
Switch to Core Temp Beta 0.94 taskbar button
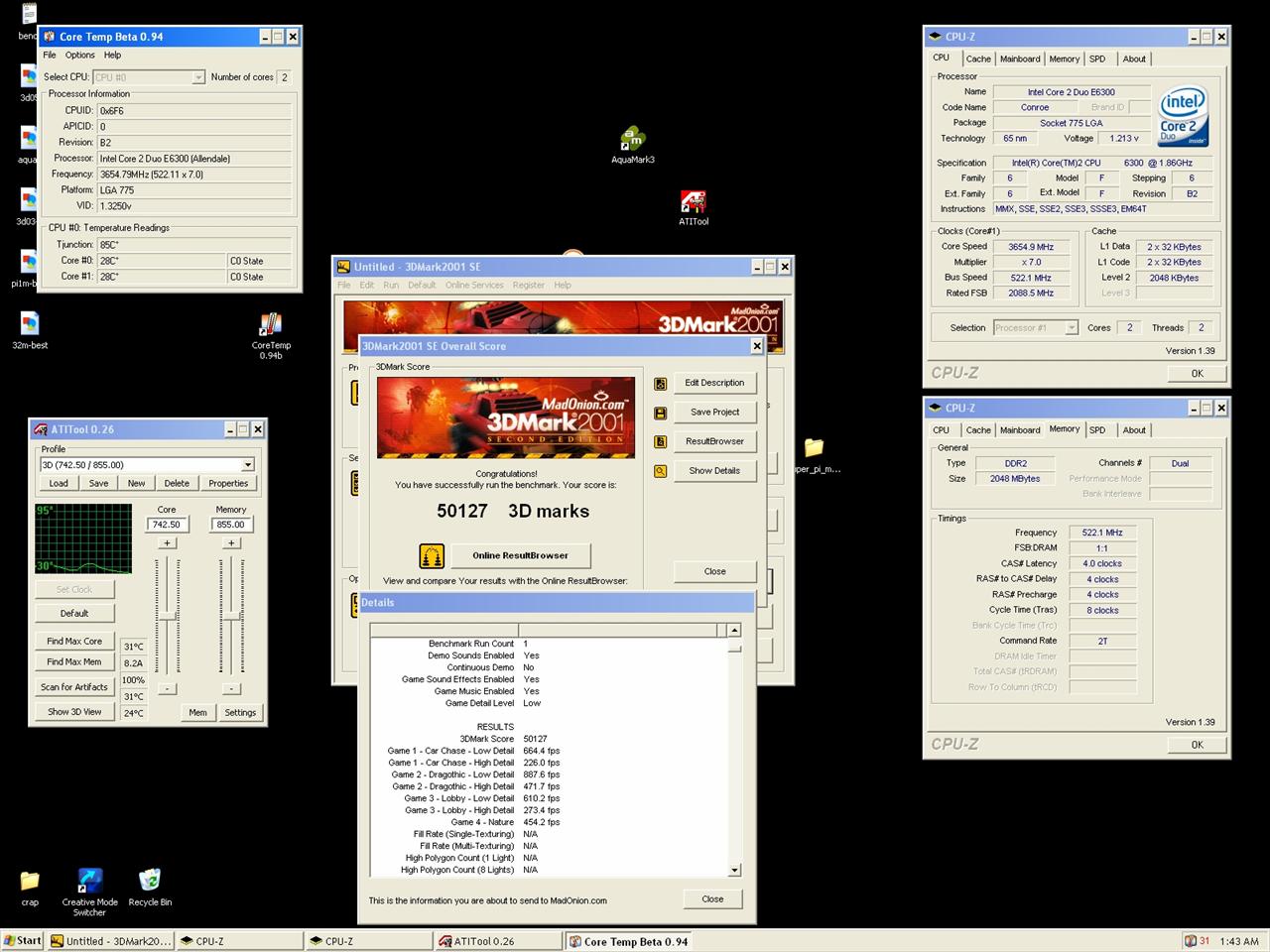point(627,941)
